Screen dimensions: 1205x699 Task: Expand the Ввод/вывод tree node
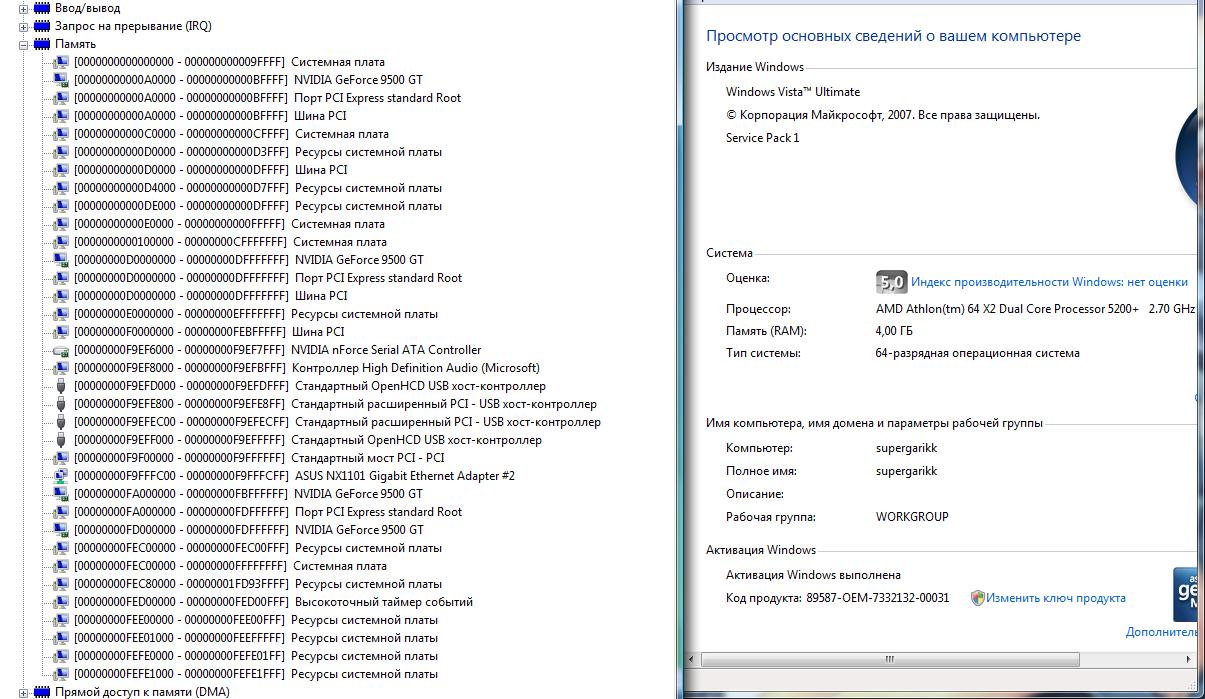[x=24, y=8]
